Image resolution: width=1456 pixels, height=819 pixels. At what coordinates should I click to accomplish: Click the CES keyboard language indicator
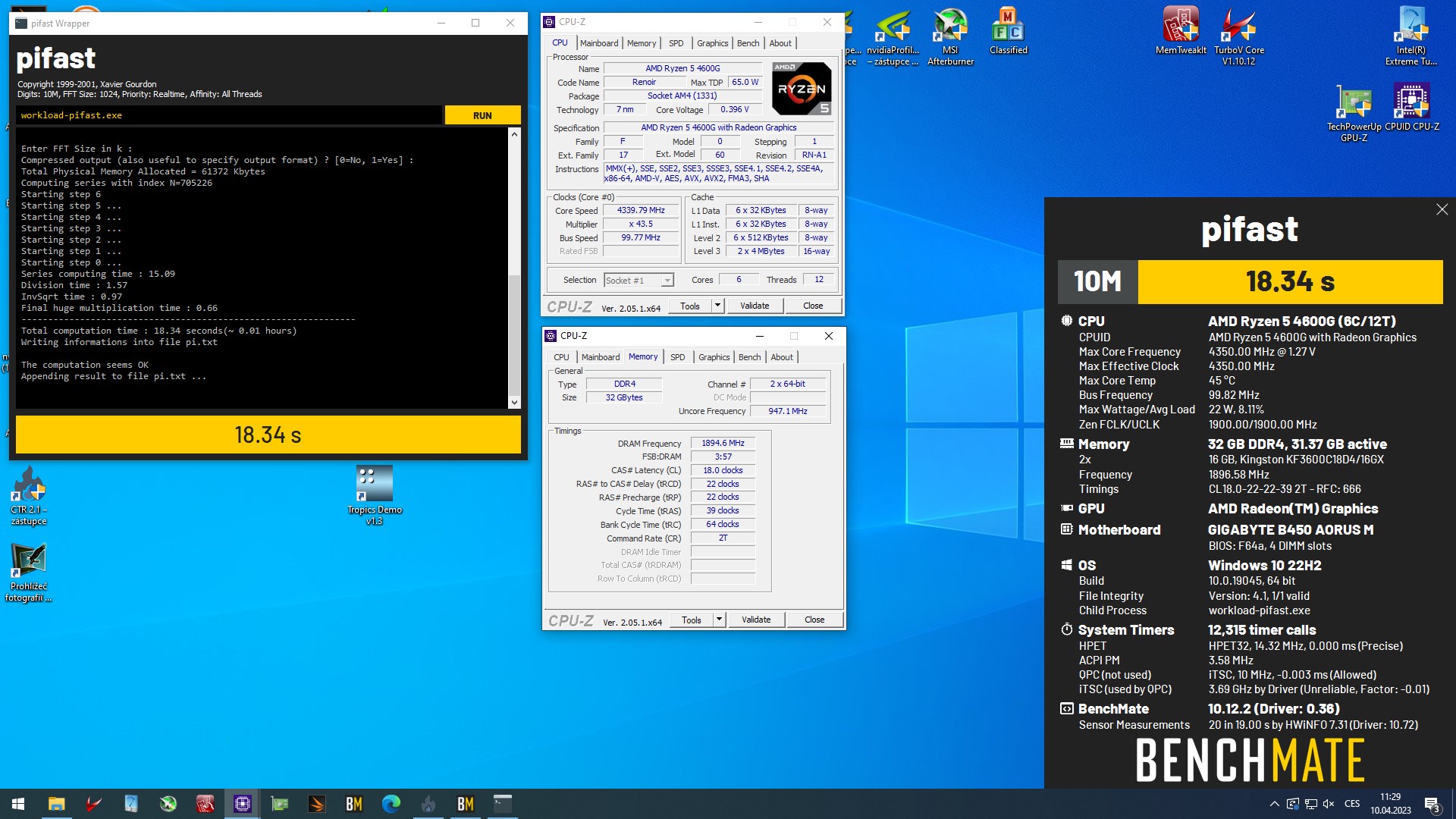(1352, 804)
